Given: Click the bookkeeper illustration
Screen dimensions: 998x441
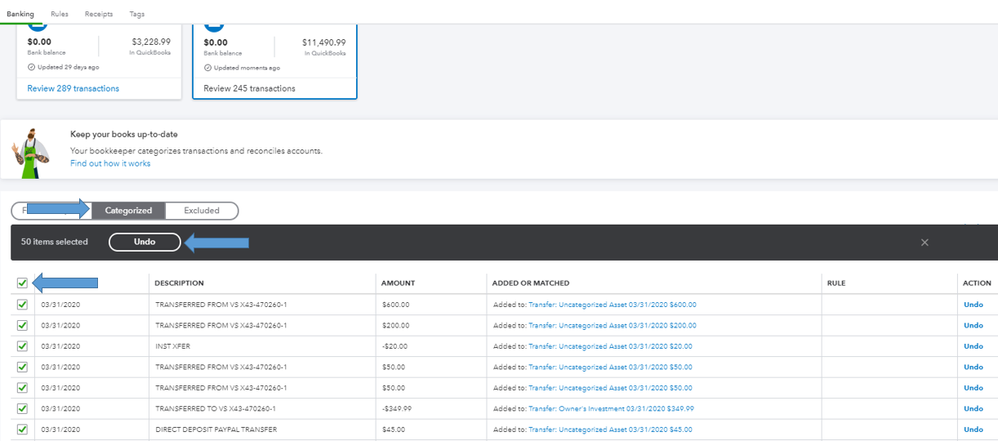Looking at the screenshot, I should coord(31,154).
